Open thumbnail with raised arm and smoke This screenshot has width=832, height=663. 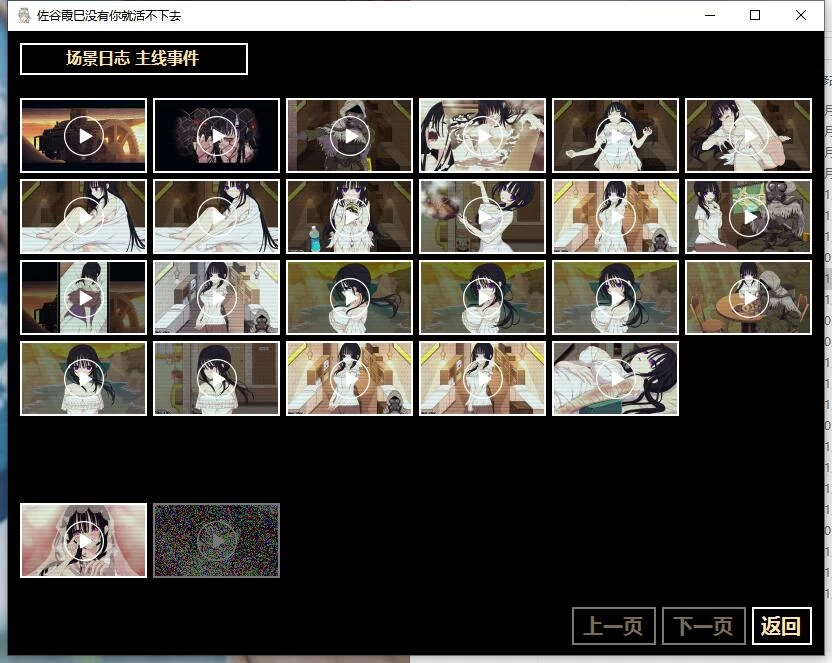click(x=482, y=216)
